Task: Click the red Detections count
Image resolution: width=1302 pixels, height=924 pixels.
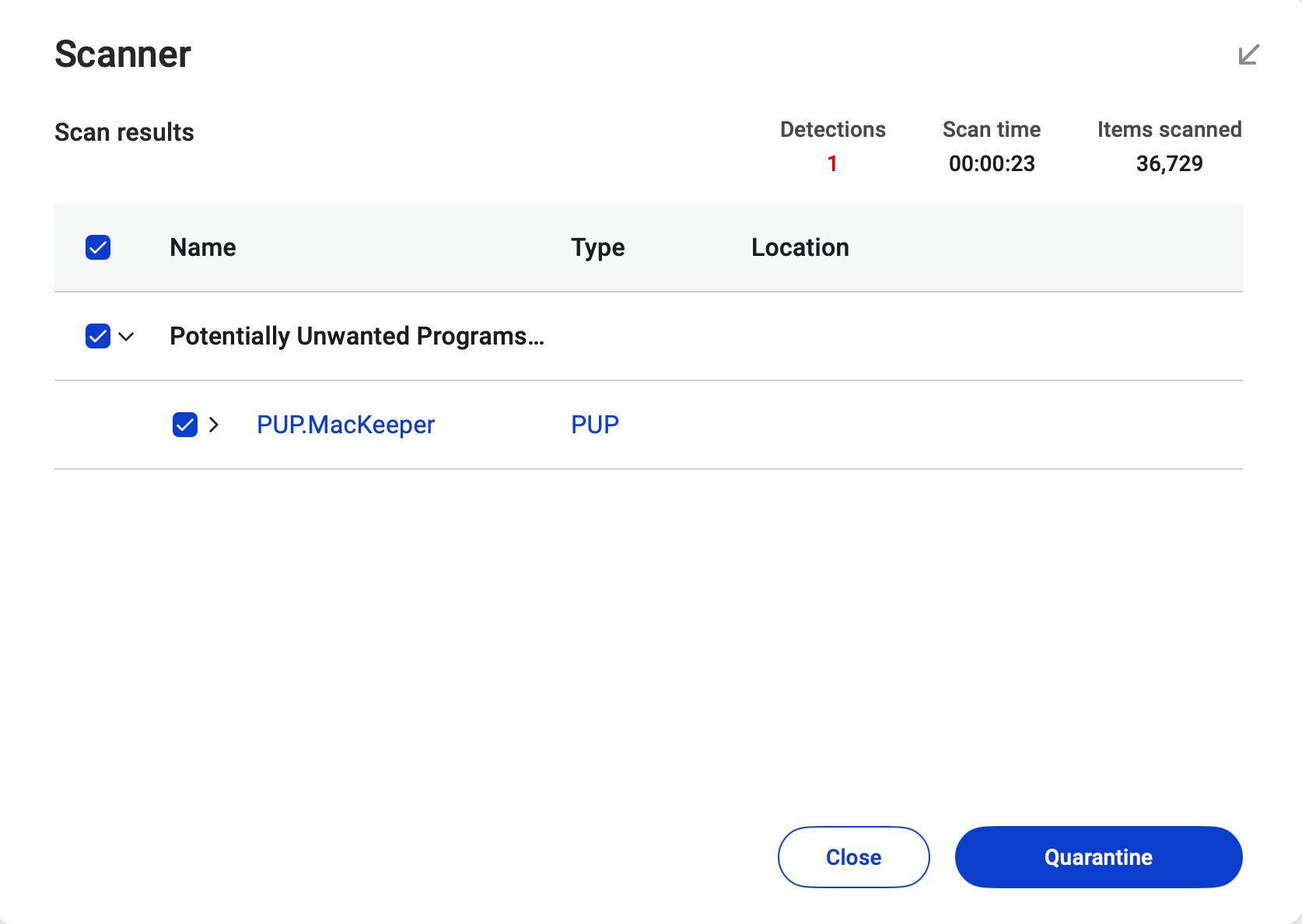Action: click(832, 163)
